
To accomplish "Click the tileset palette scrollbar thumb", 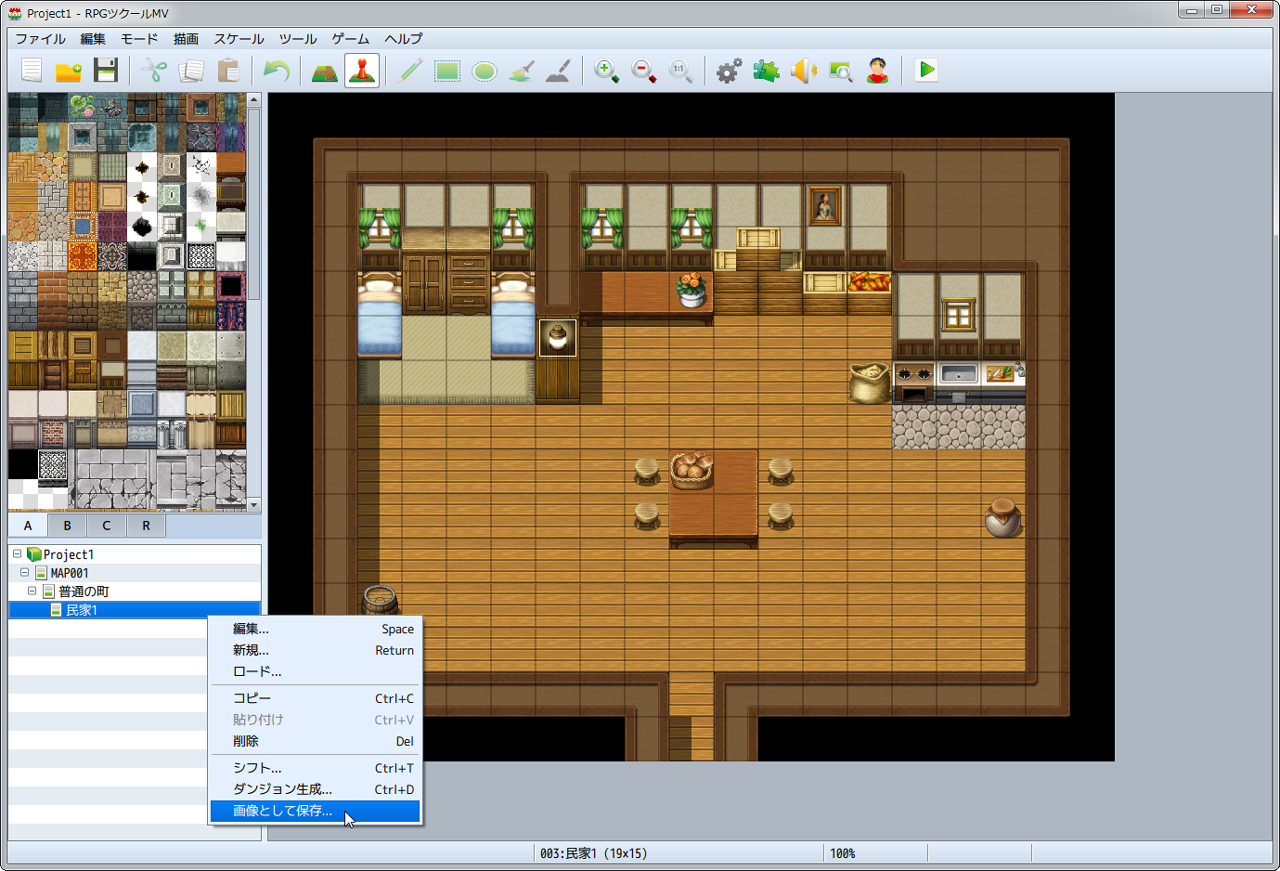I will coord(254,203).
